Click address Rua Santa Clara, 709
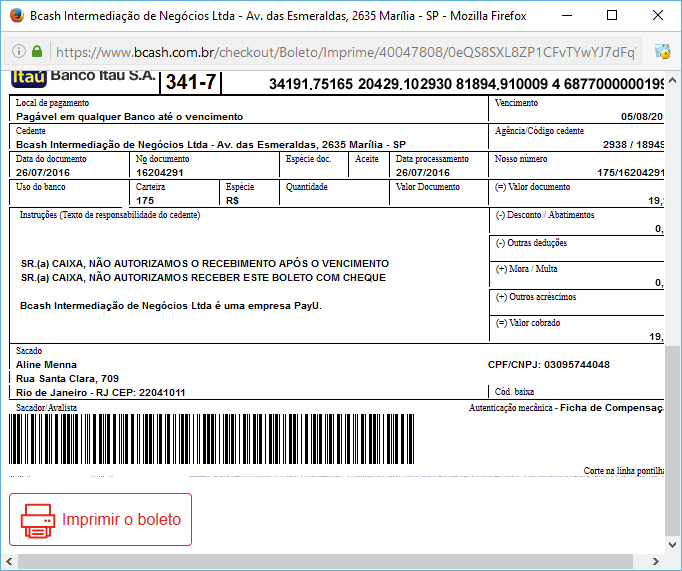 pyautogui.click(x=67, y=378)
